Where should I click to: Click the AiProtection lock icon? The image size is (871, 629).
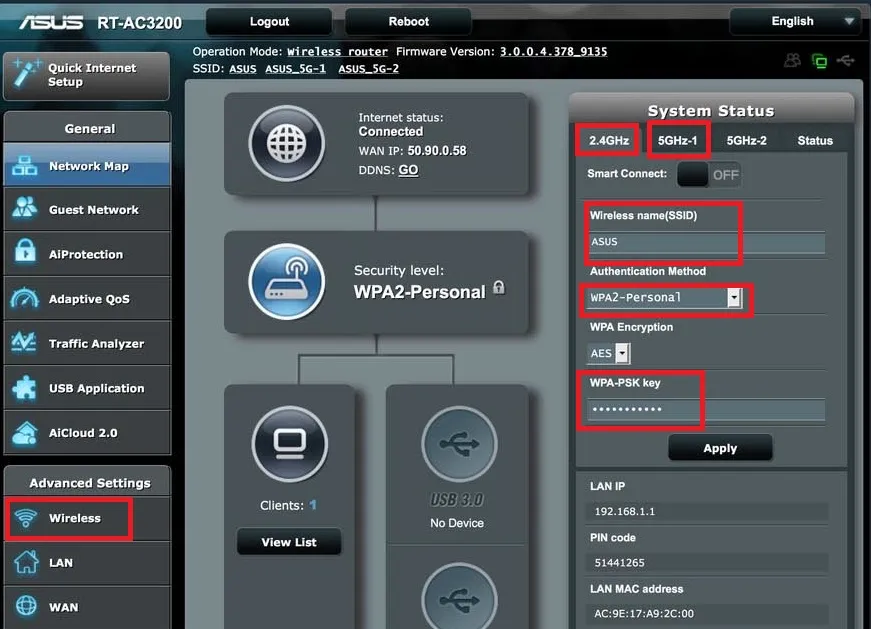point(25,251)
